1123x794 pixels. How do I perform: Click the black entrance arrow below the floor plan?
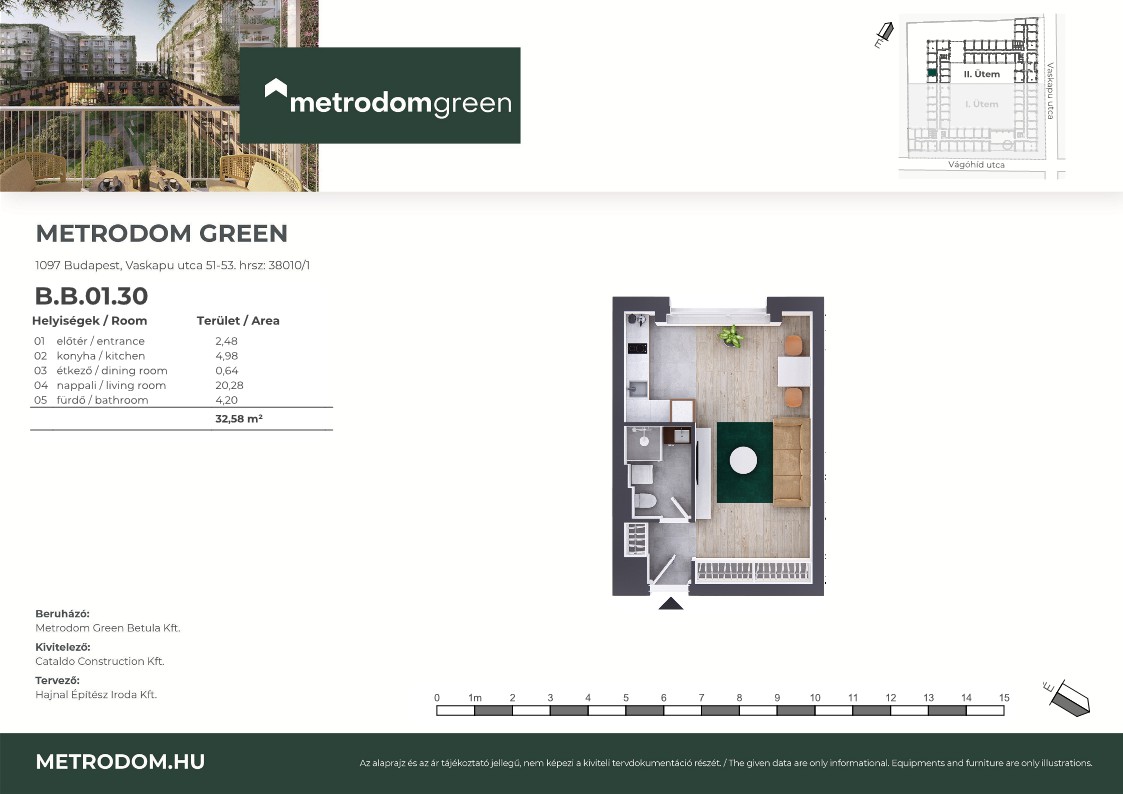(670, 604)
